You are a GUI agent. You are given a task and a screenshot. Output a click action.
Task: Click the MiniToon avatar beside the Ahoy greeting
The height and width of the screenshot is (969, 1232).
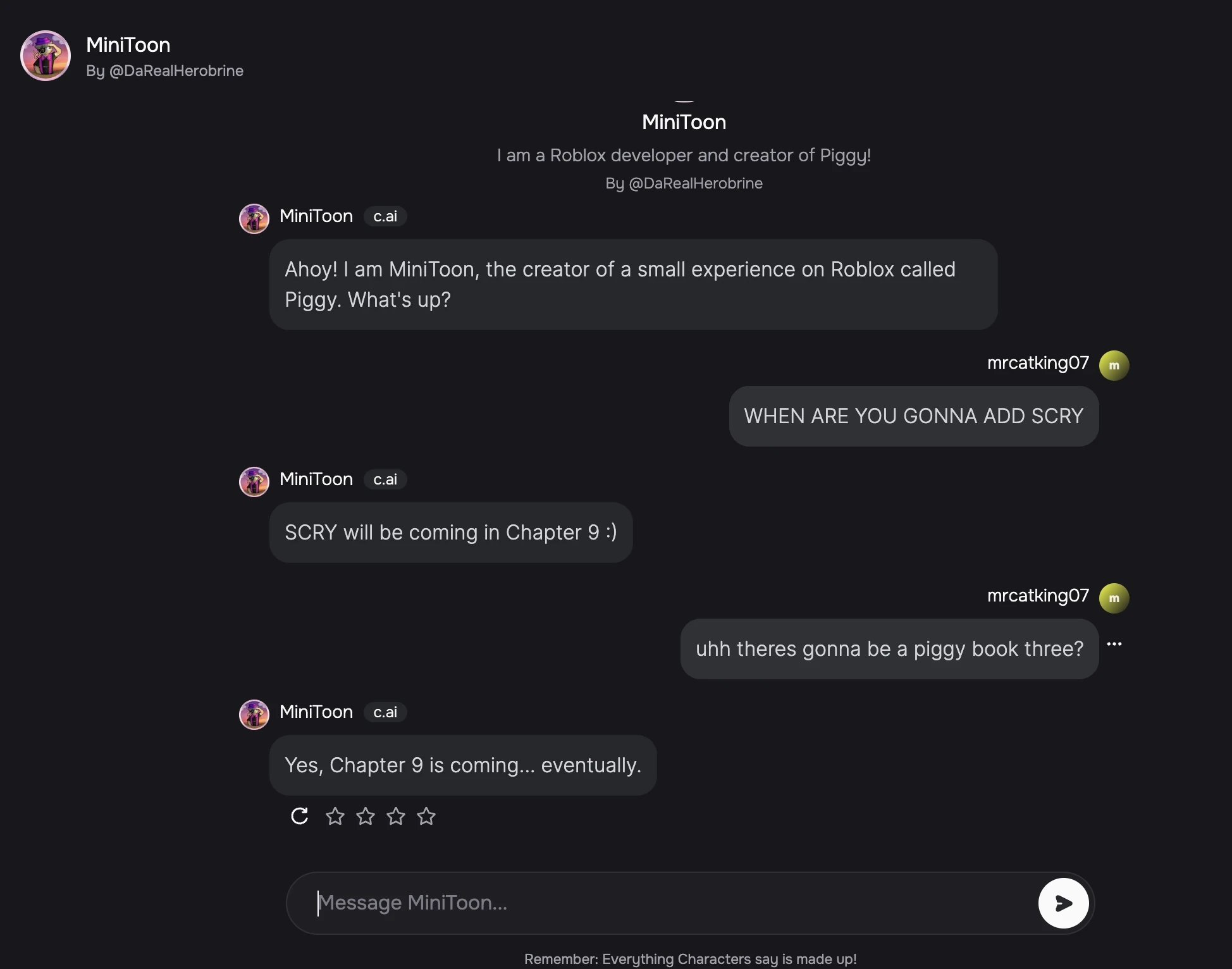pyautogui.click(x=254, y=218)
